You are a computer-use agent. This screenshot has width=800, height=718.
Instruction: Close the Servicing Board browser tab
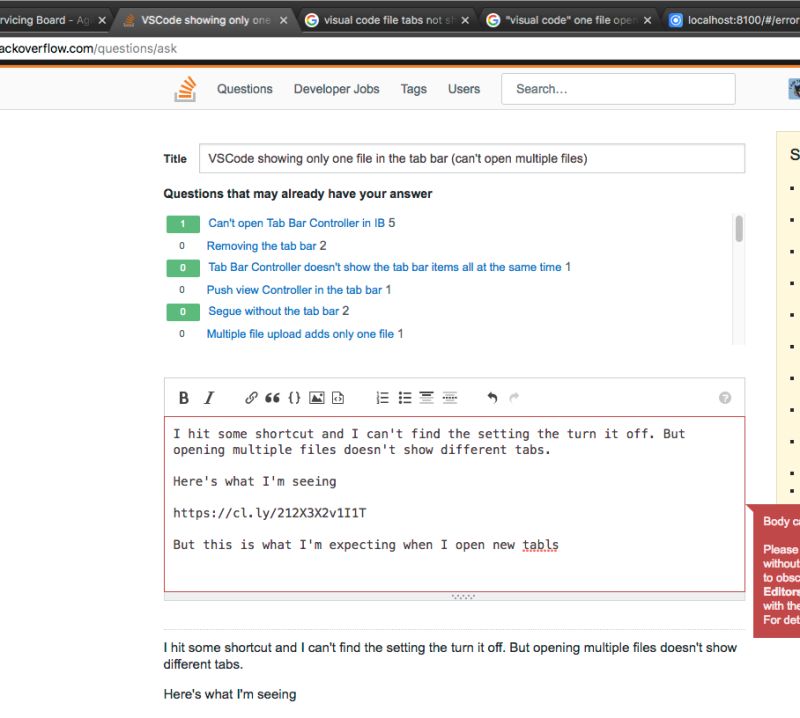tap(102, 20)
